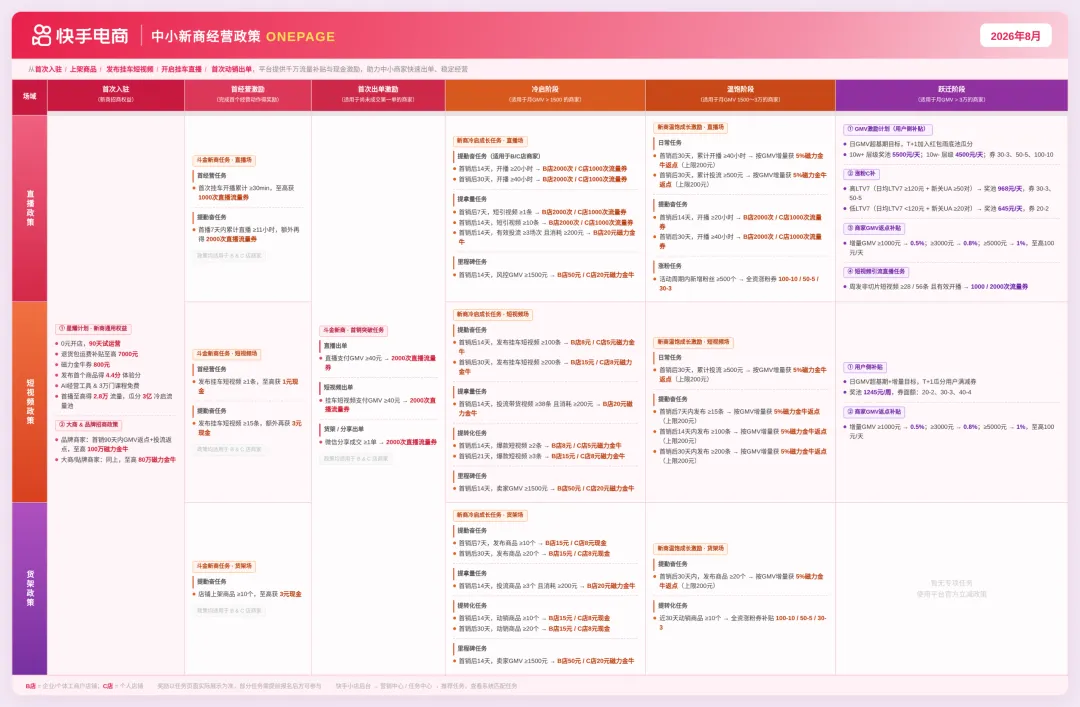Click the 开启挂车直播 link in the subtitle
Viewport: 1080px width, 707px height.
182,69
